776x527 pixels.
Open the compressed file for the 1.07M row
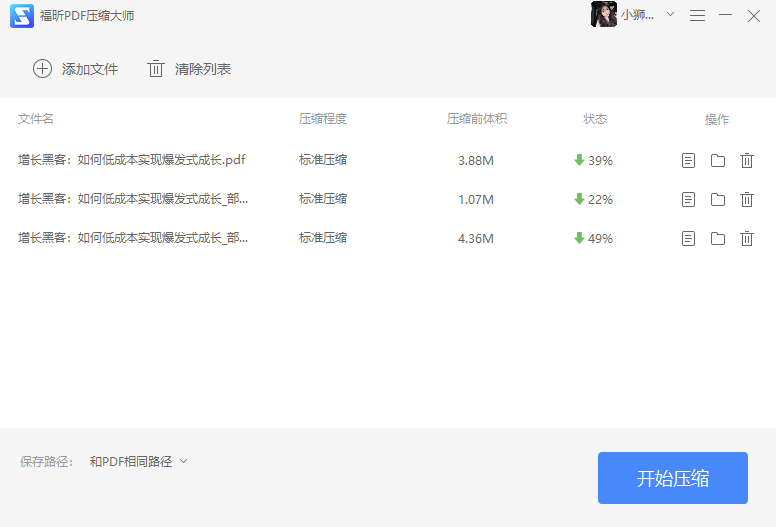688,199
